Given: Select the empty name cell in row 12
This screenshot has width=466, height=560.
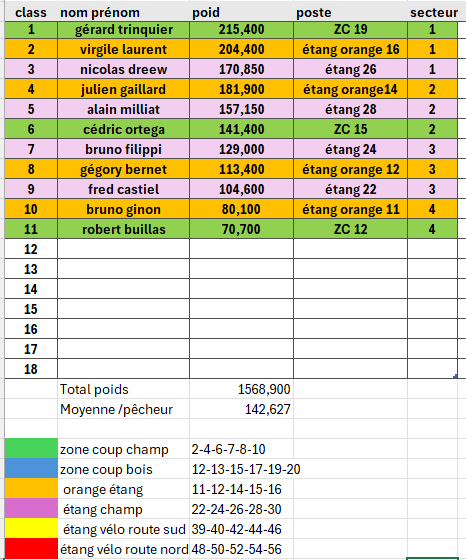Looking at the screenshot, I should (x=124, y=249).
